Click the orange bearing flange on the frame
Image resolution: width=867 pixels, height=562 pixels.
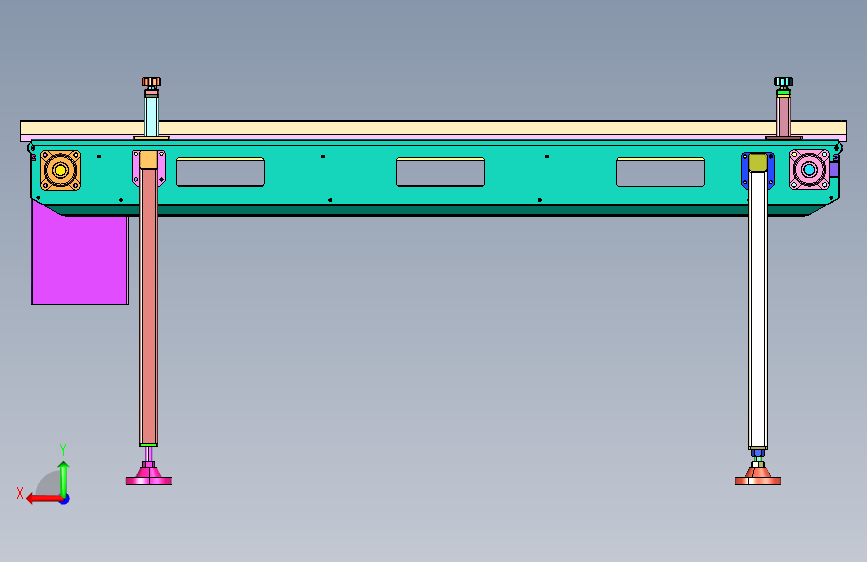tap(60, 170)
